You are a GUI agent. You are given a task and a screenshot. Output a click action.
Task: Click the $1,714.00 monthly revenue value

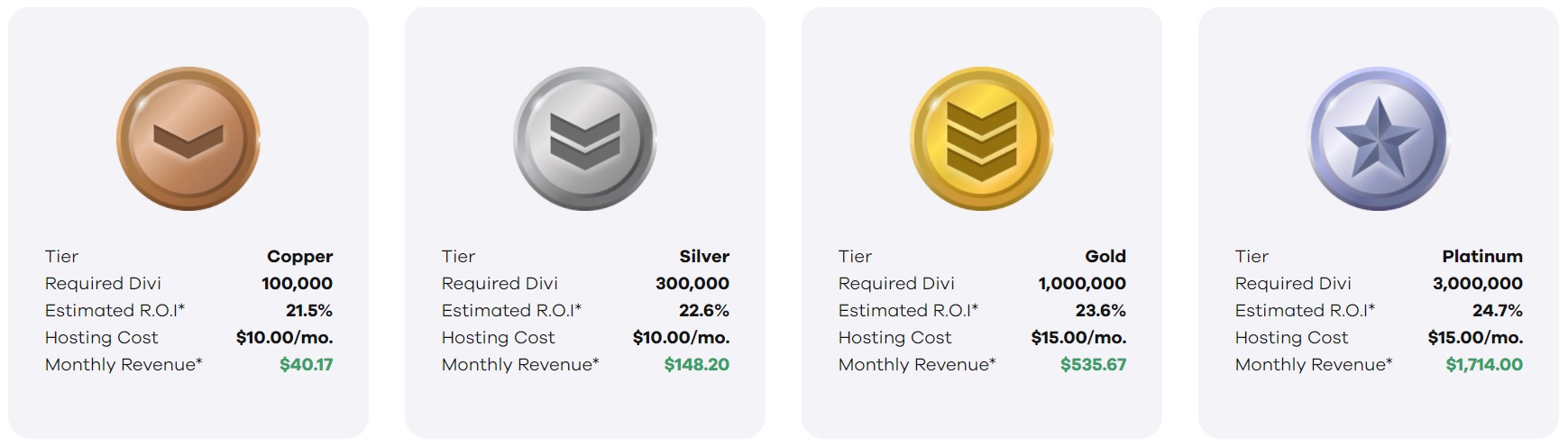(1484, 365)
